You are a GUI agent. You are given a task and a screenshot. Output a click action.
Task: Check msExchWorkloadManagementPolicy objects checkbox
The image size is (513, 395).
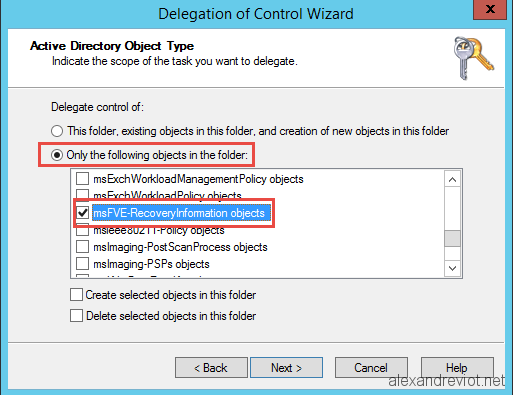(82, 179)
